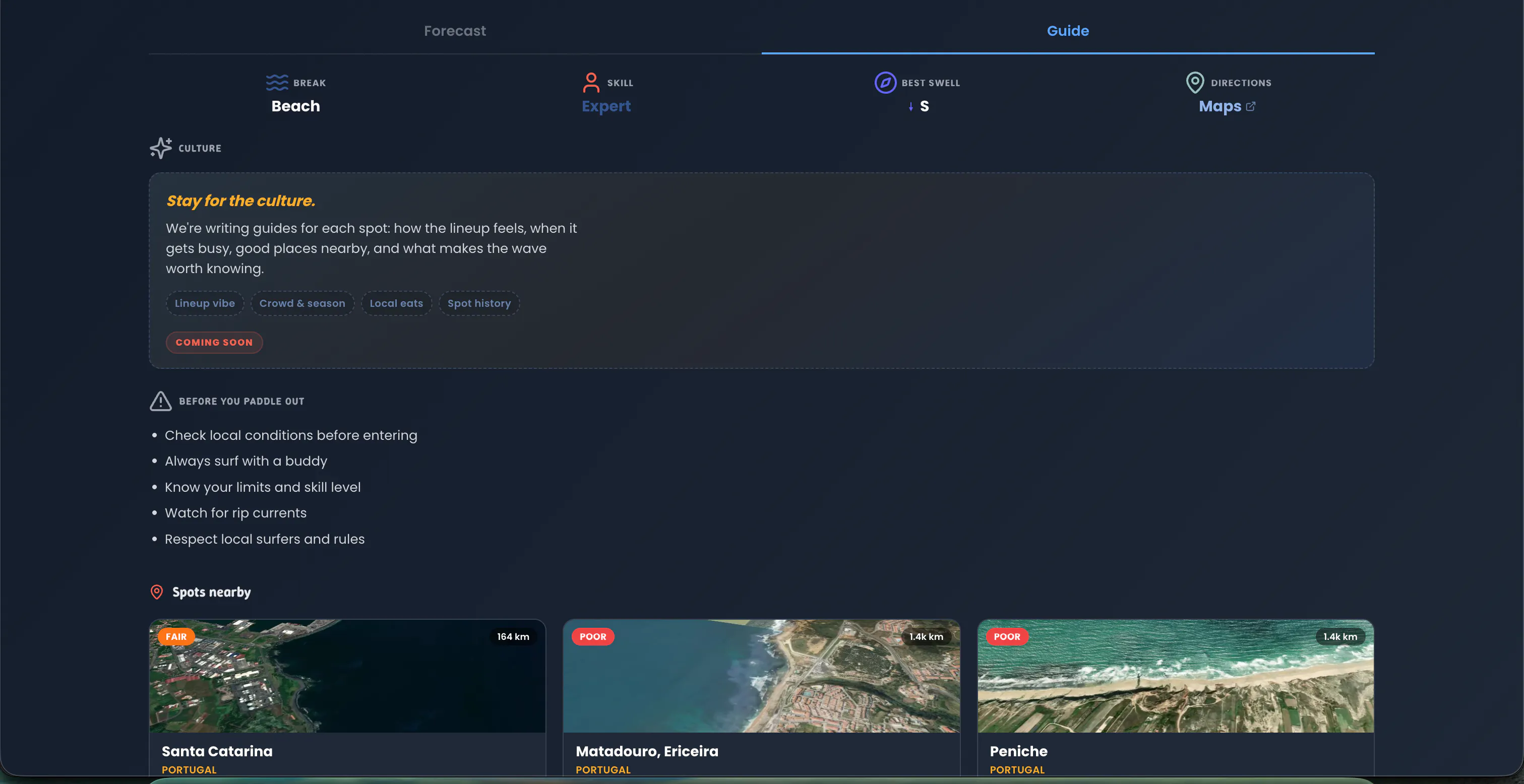Viewport: 1524px width, 784px height.
Task: Open the Matadouro, Ericeira spot title
Action: tap(647, 751)
